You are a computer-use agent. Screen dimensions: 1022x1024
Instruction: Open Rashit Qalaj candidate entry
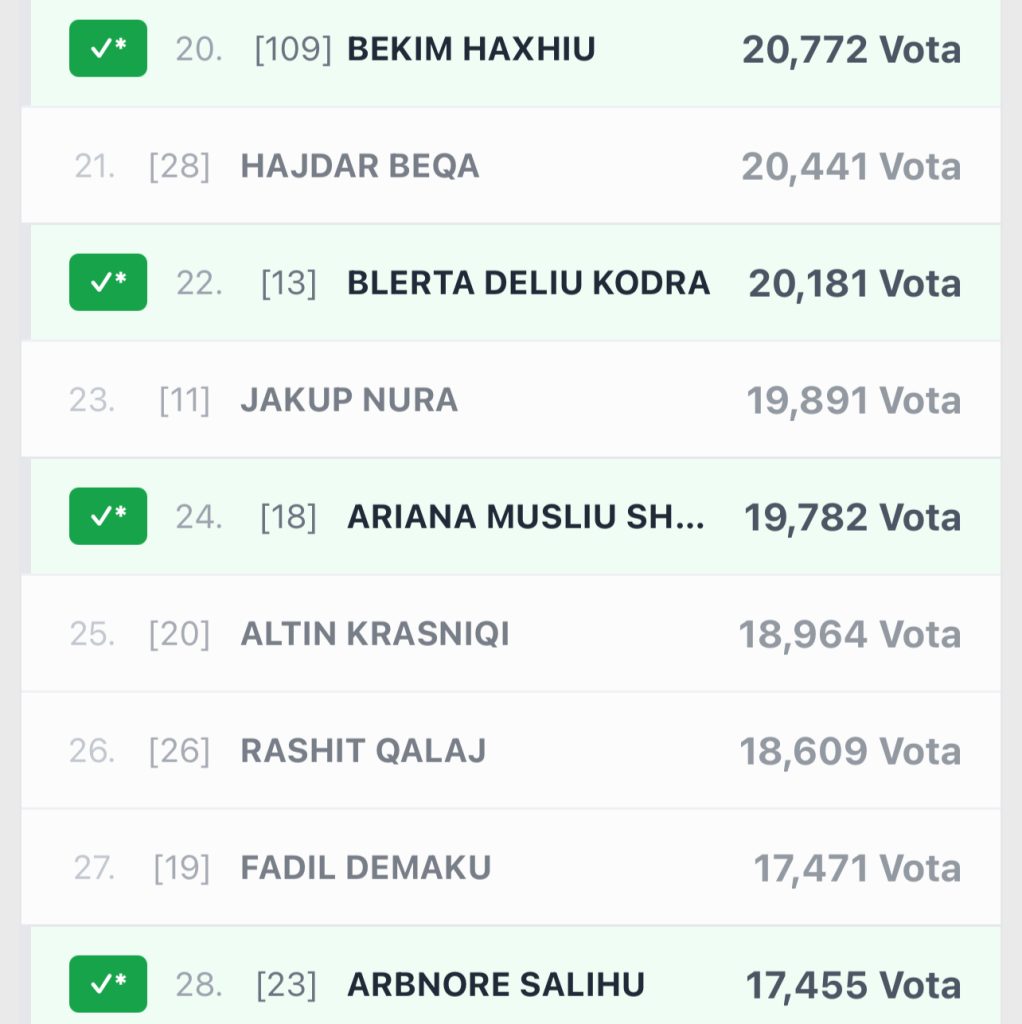(363, 751)
